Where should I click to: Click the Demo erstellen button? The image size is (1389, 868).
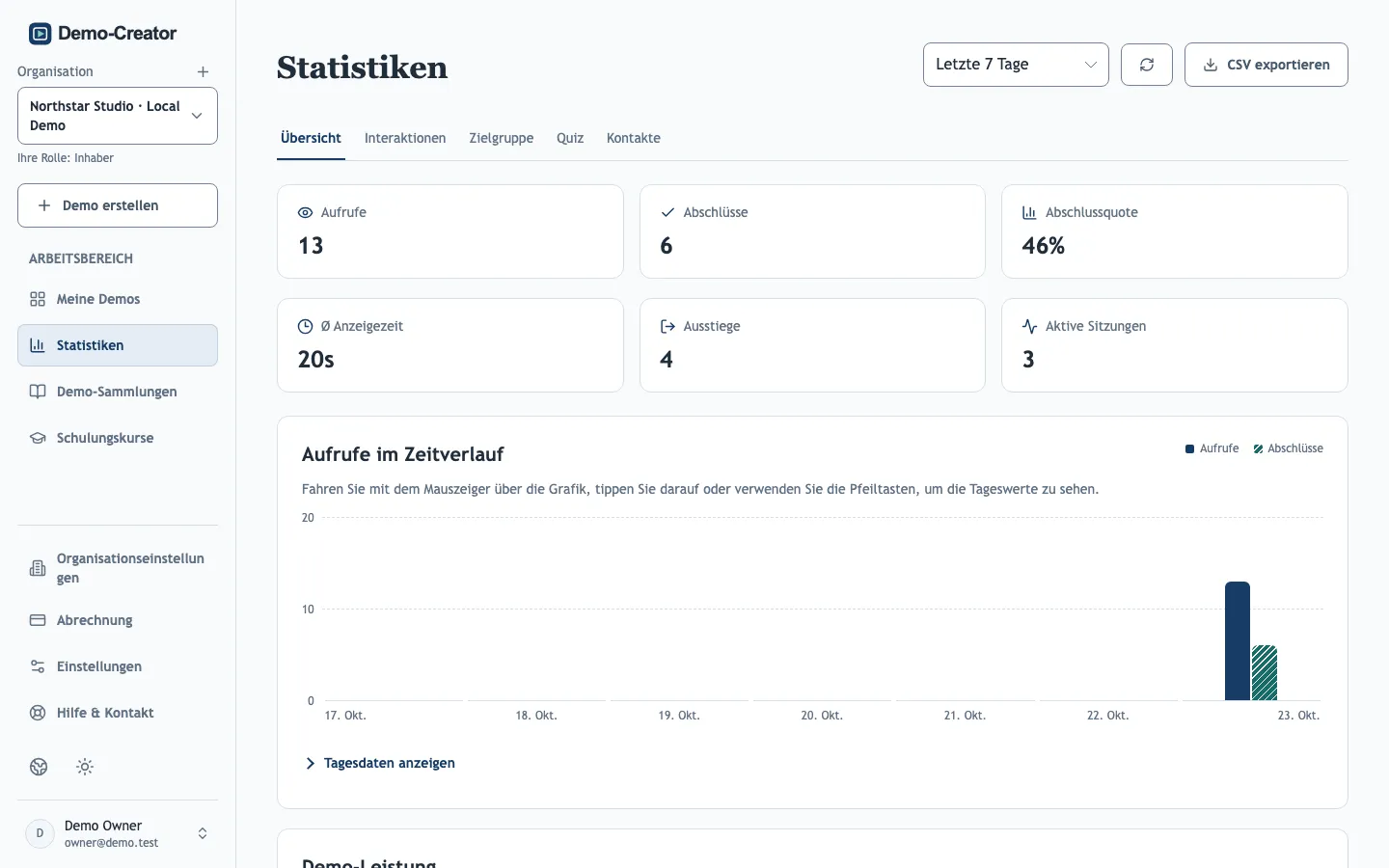point(118,205)
